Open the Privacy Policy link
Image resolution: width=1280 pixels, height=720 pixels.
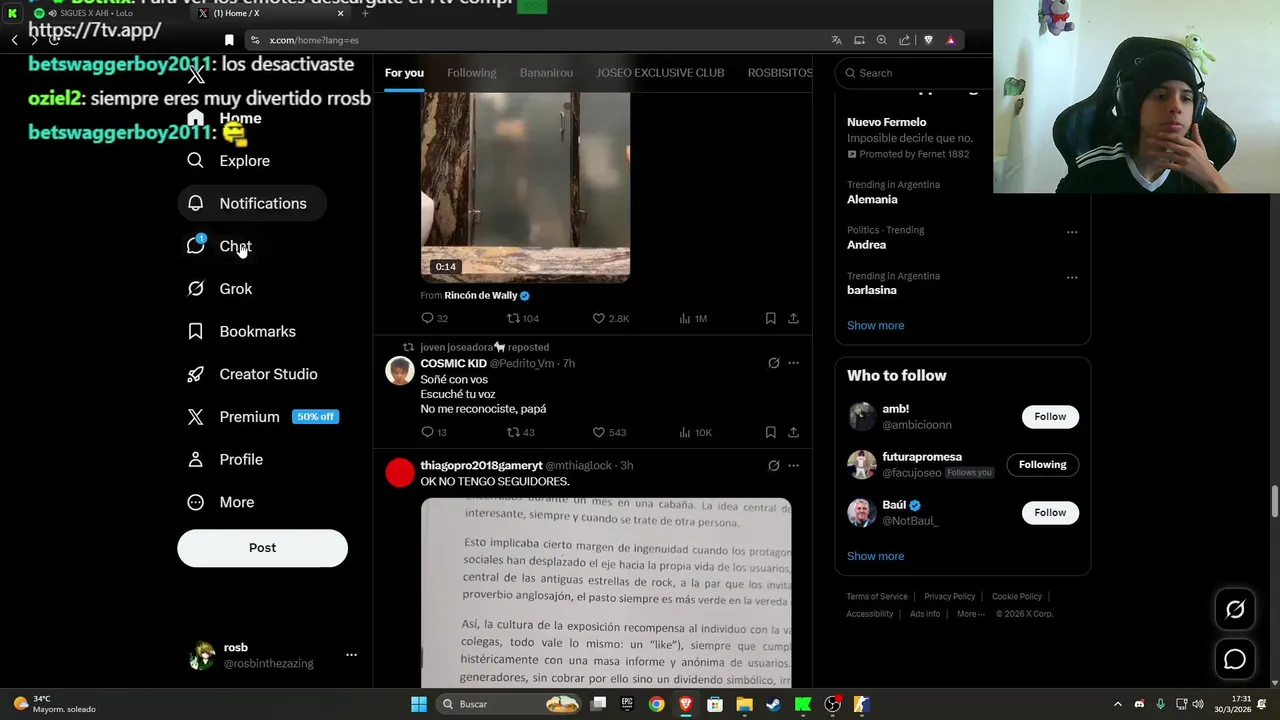pyautogui.click(x=949, y=597)
